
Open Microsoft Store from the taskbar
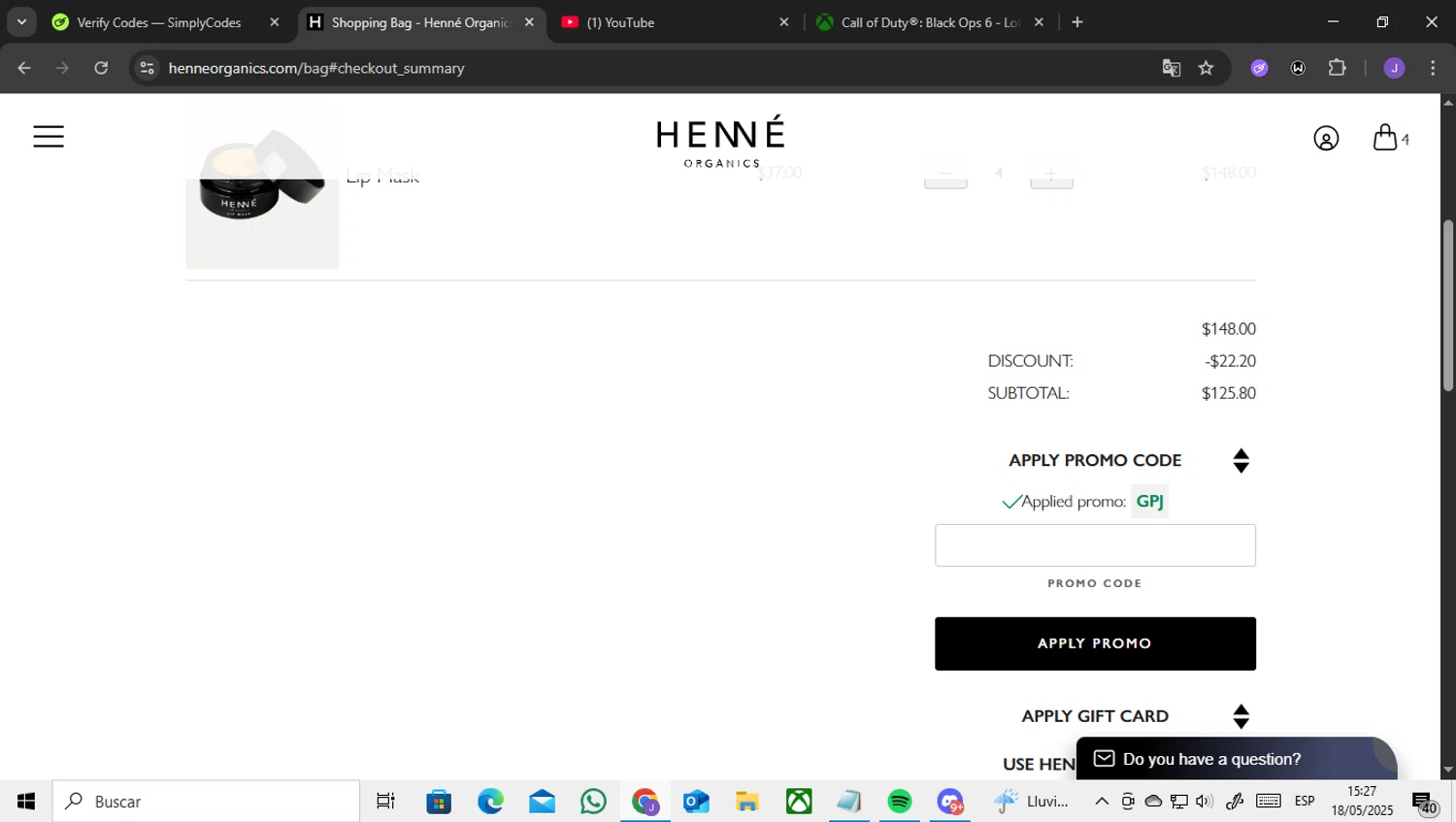coord(439,802)
